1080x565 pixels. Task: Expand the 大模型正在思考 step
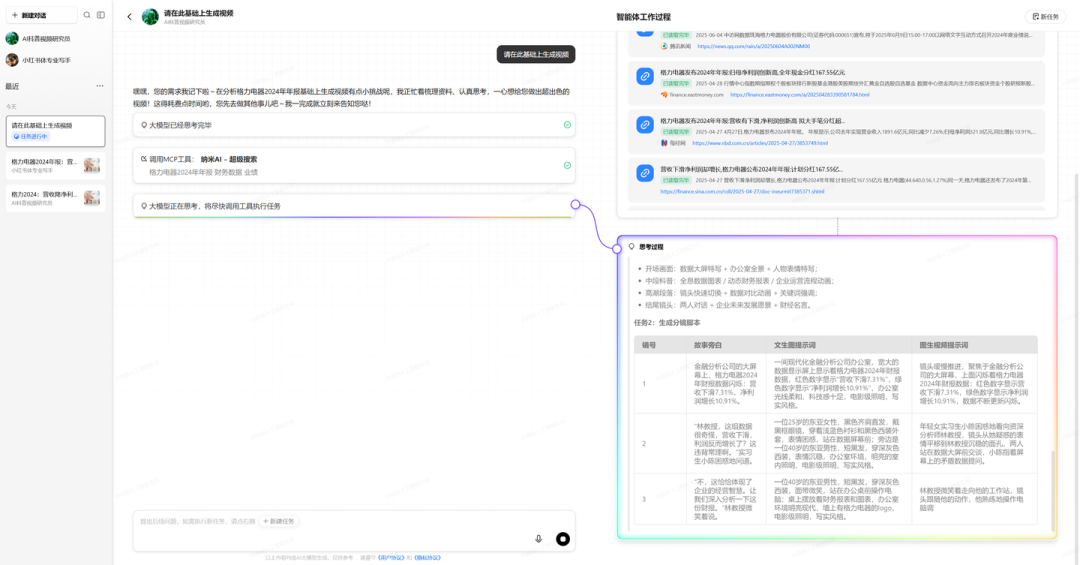point(354,206)
